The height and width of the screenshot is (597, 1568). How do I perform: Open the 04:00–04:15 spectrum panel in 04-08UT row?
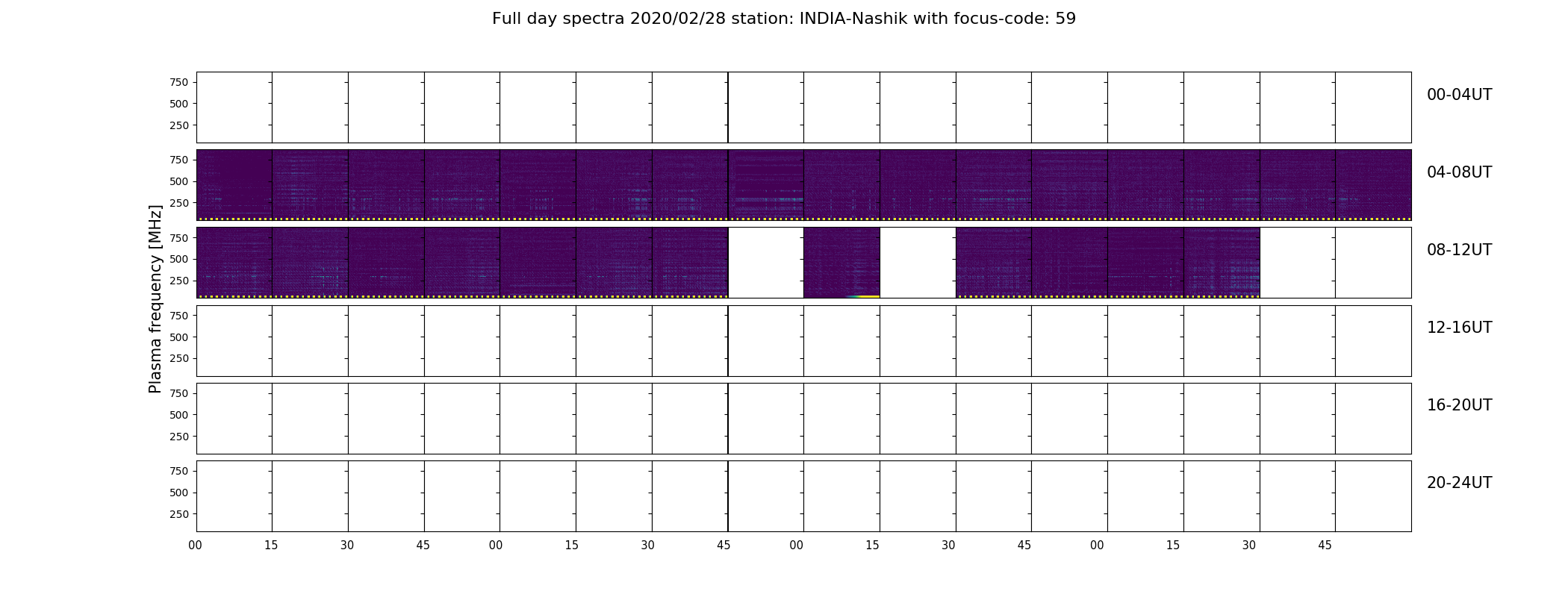[234, 185]
